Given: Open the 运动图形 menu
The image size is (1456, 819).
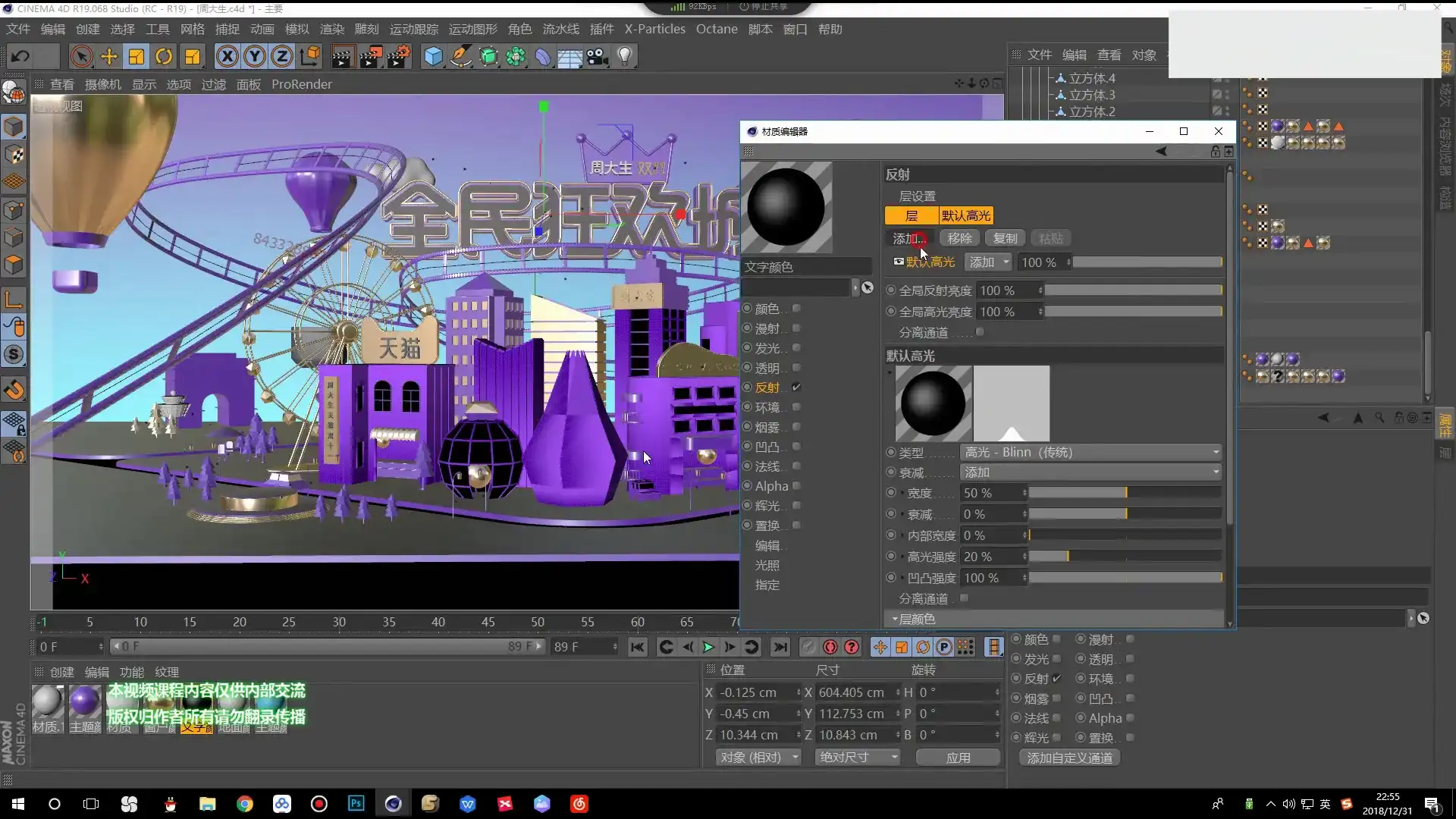Looking at the screenshot, I should pos(472,29).
